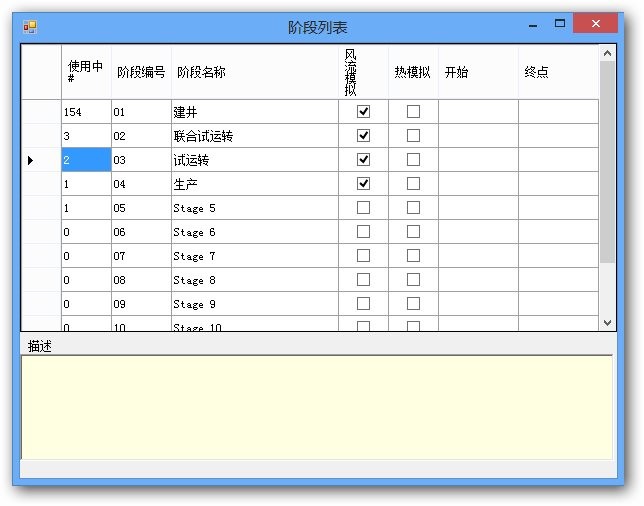Select the stage name cell 生产
Image resolution: width=644 pixels, height=506 pixels.
point(255,184)
